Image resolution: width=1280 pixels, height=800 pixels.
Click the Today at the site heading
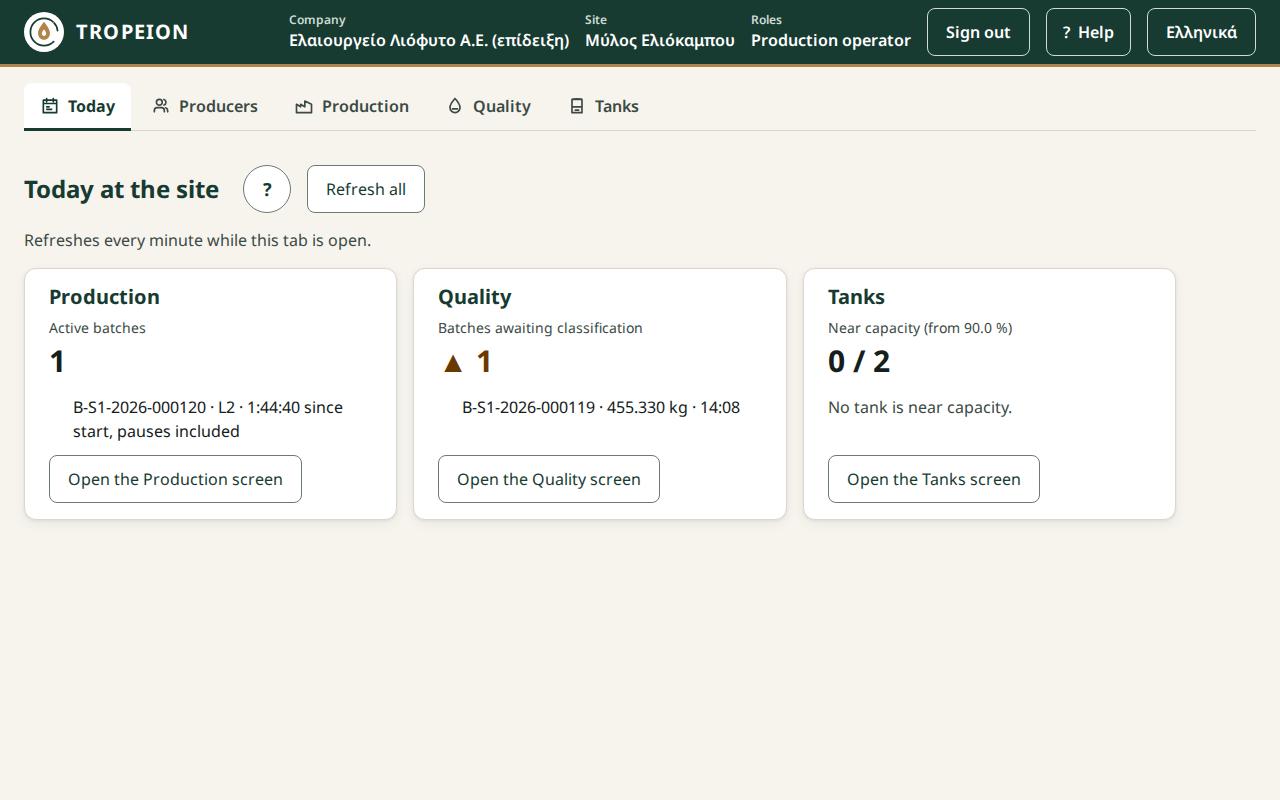[x=121, y=189]
